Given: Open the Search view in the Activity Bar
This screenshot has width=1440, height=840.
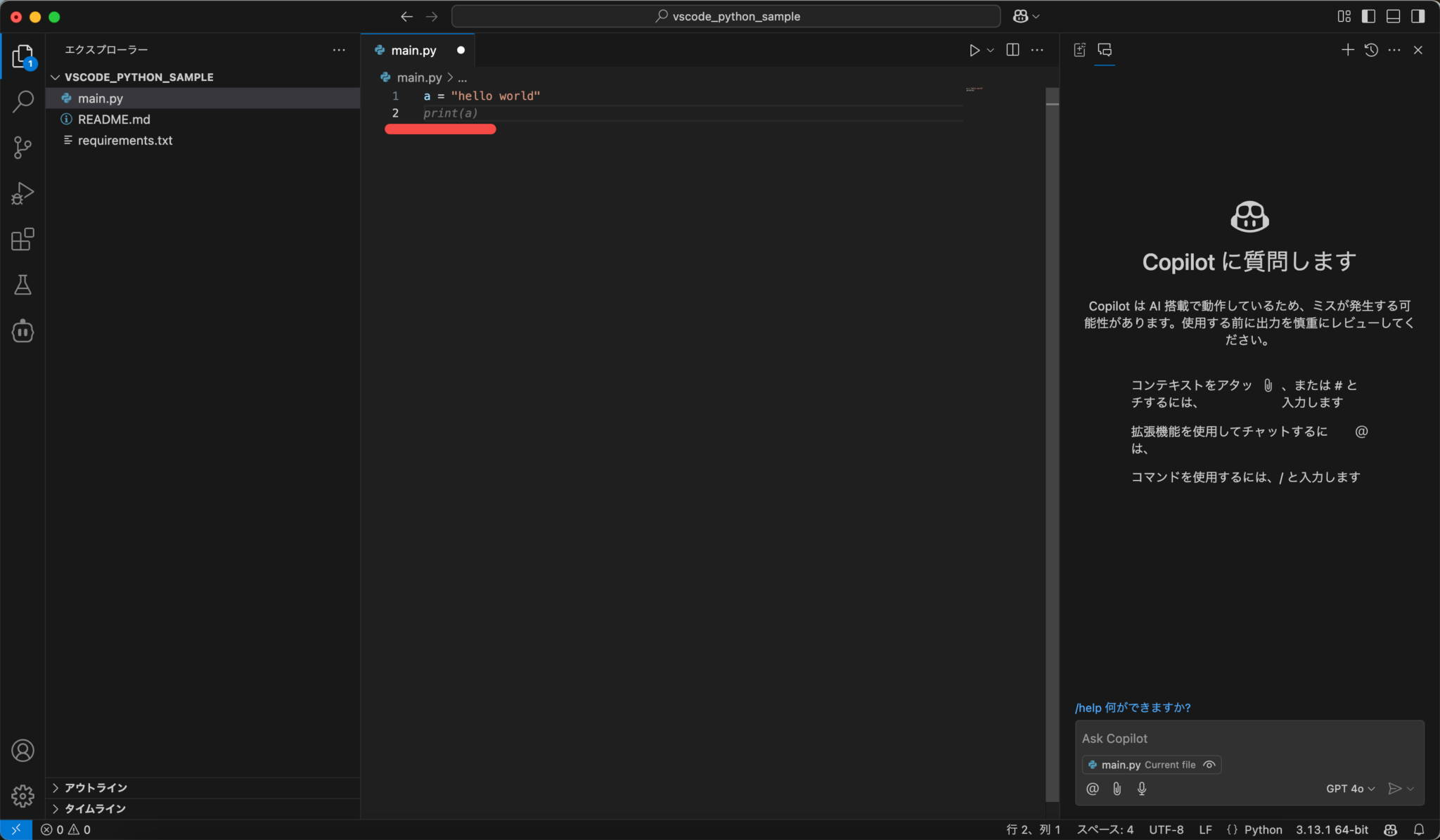Looking at the screenshot, I should coord(23,101).
